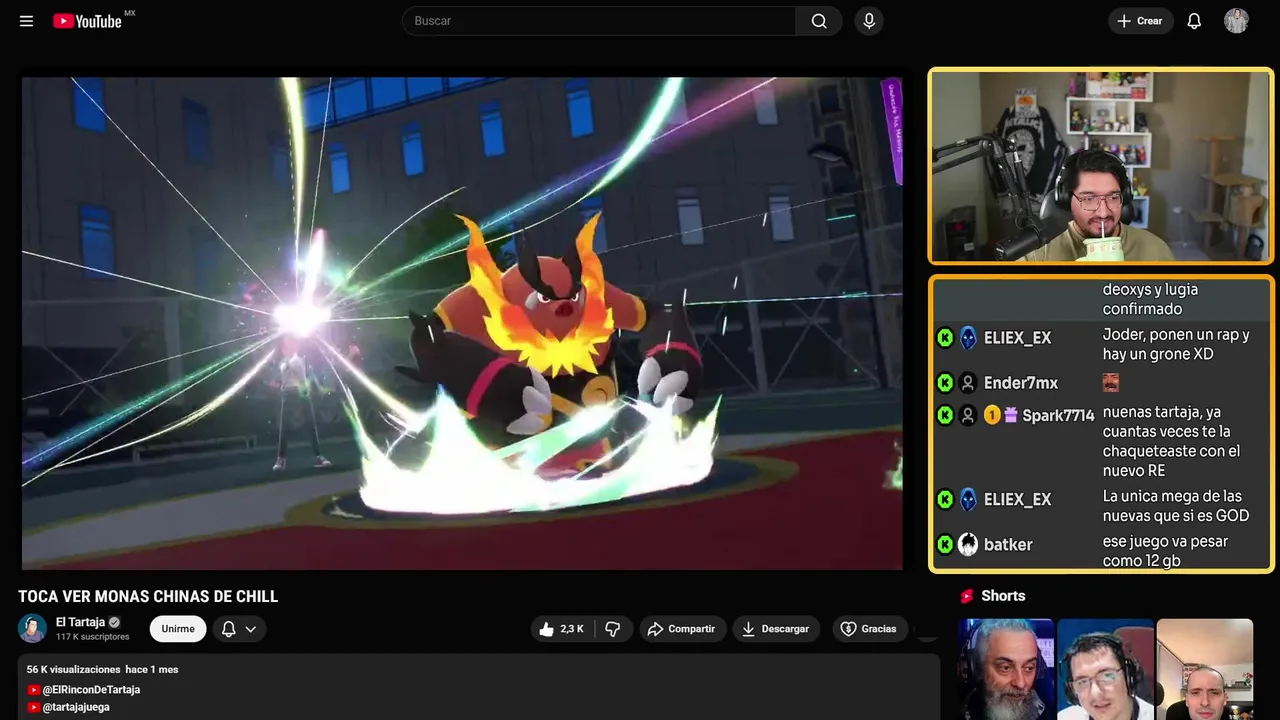
Task: Click emote in Ender7mx's message
Action: point(1110,383)
